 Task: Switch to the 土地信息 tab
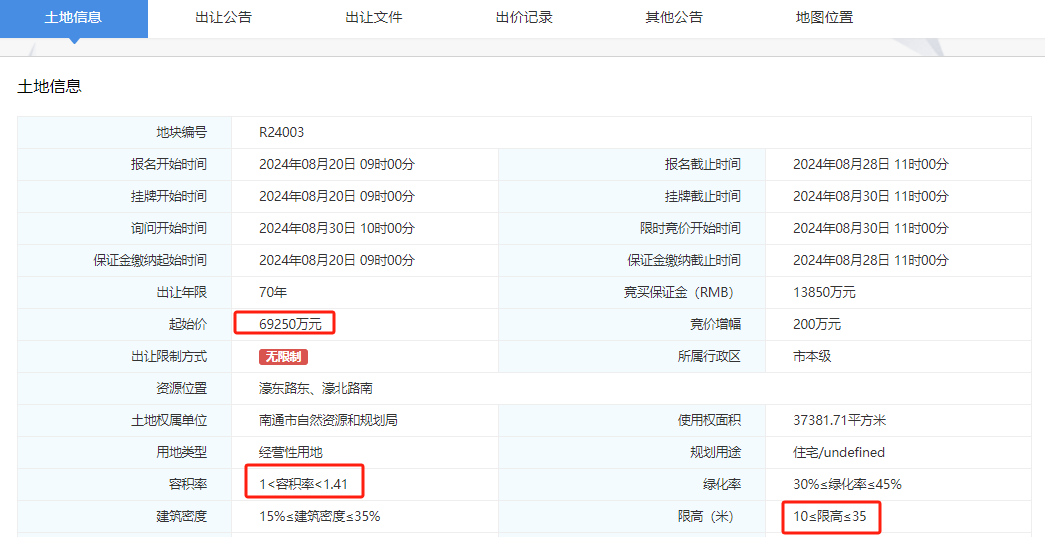73,18
